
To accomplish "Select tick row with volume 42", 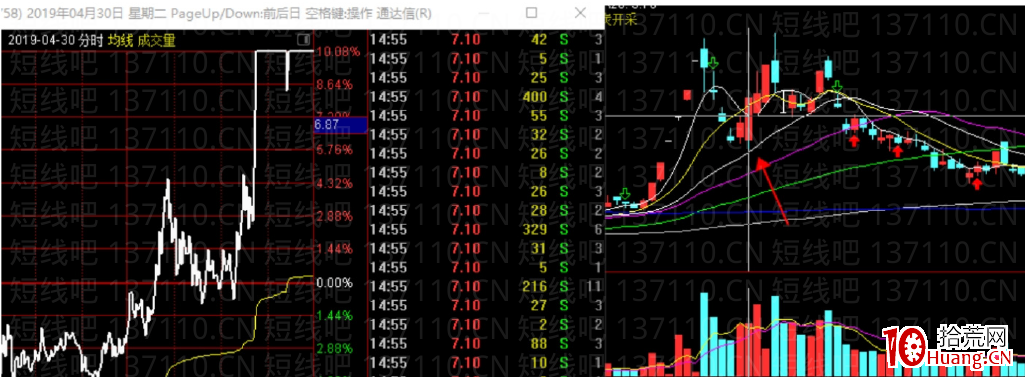I will [x=486, y=40].
